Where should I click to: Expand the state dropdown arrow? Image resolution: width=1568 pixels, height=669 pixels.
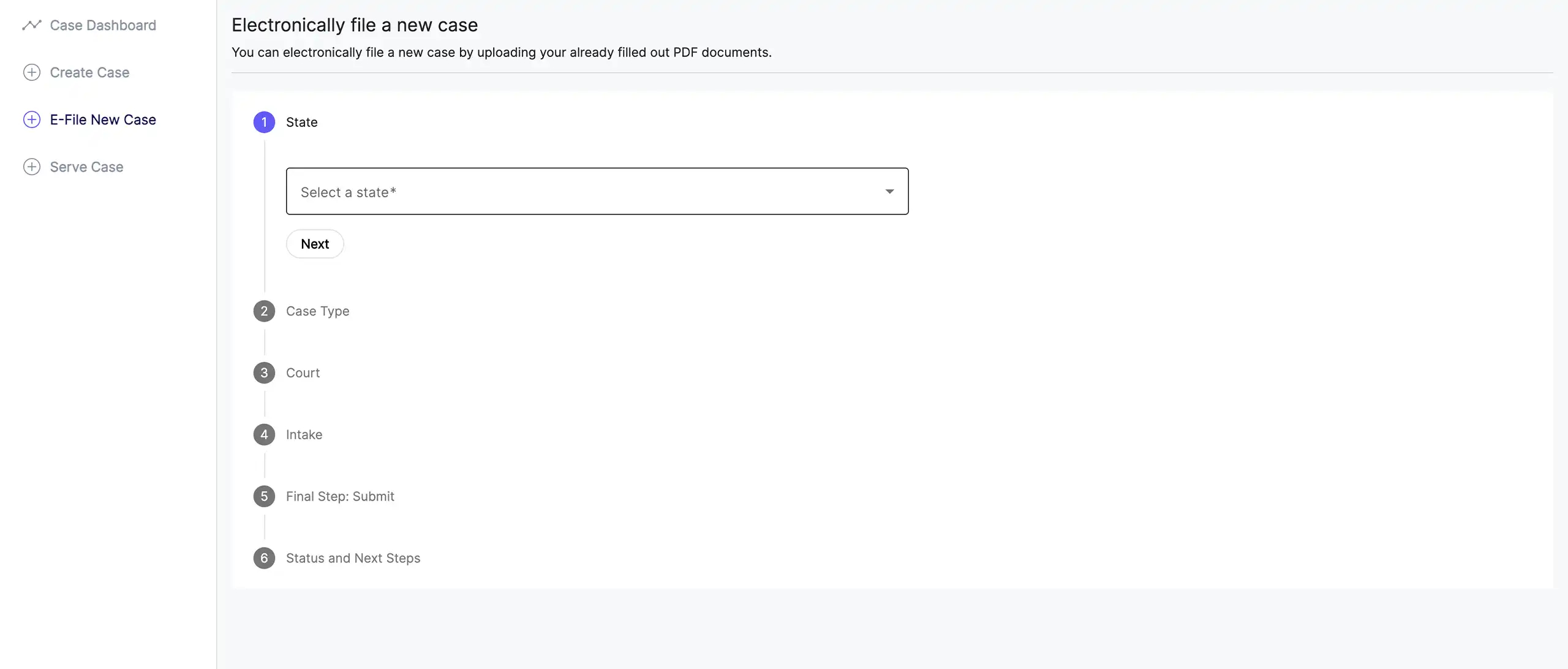889,192
